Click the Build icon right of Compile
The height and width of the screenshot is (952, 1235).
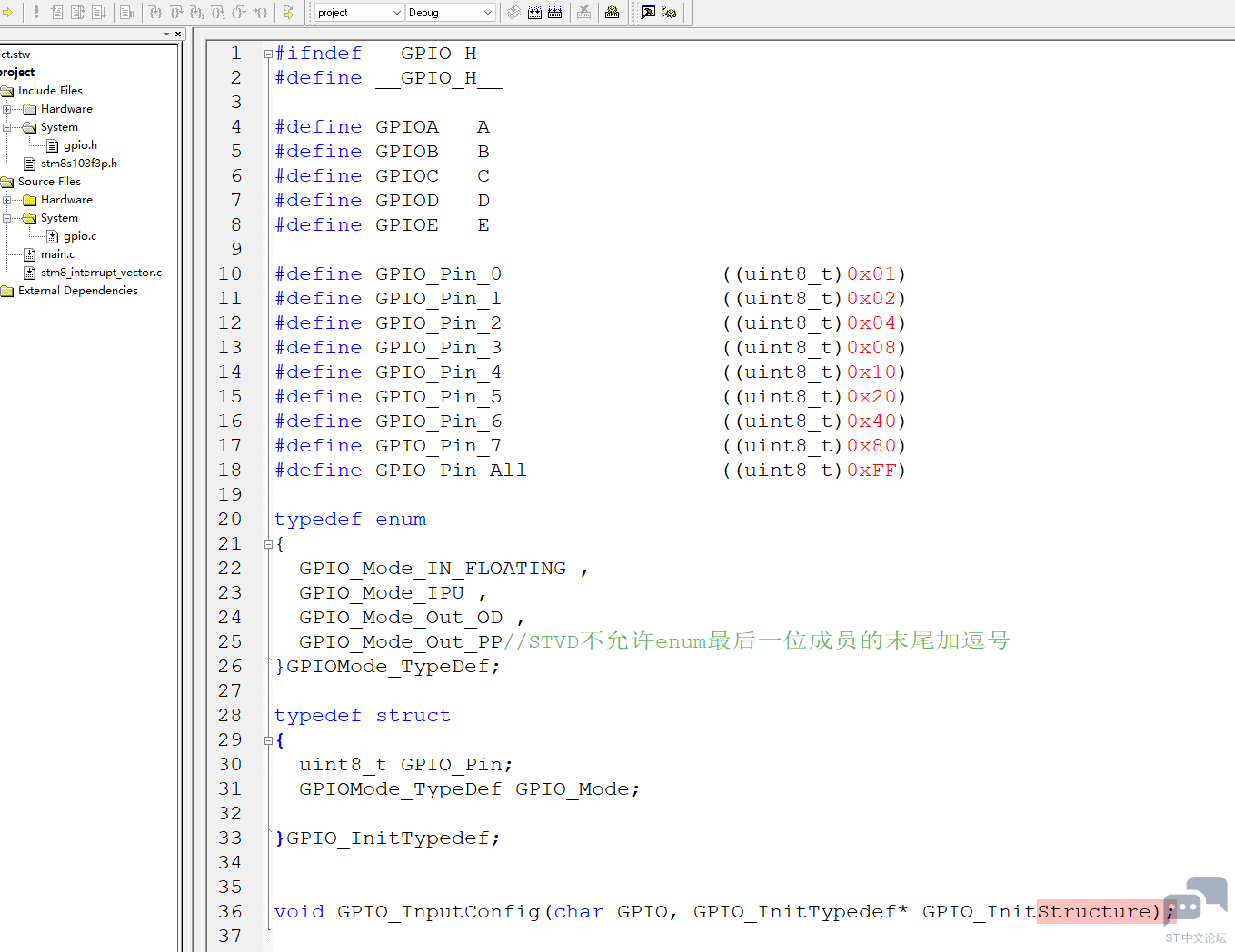point(534,13)
